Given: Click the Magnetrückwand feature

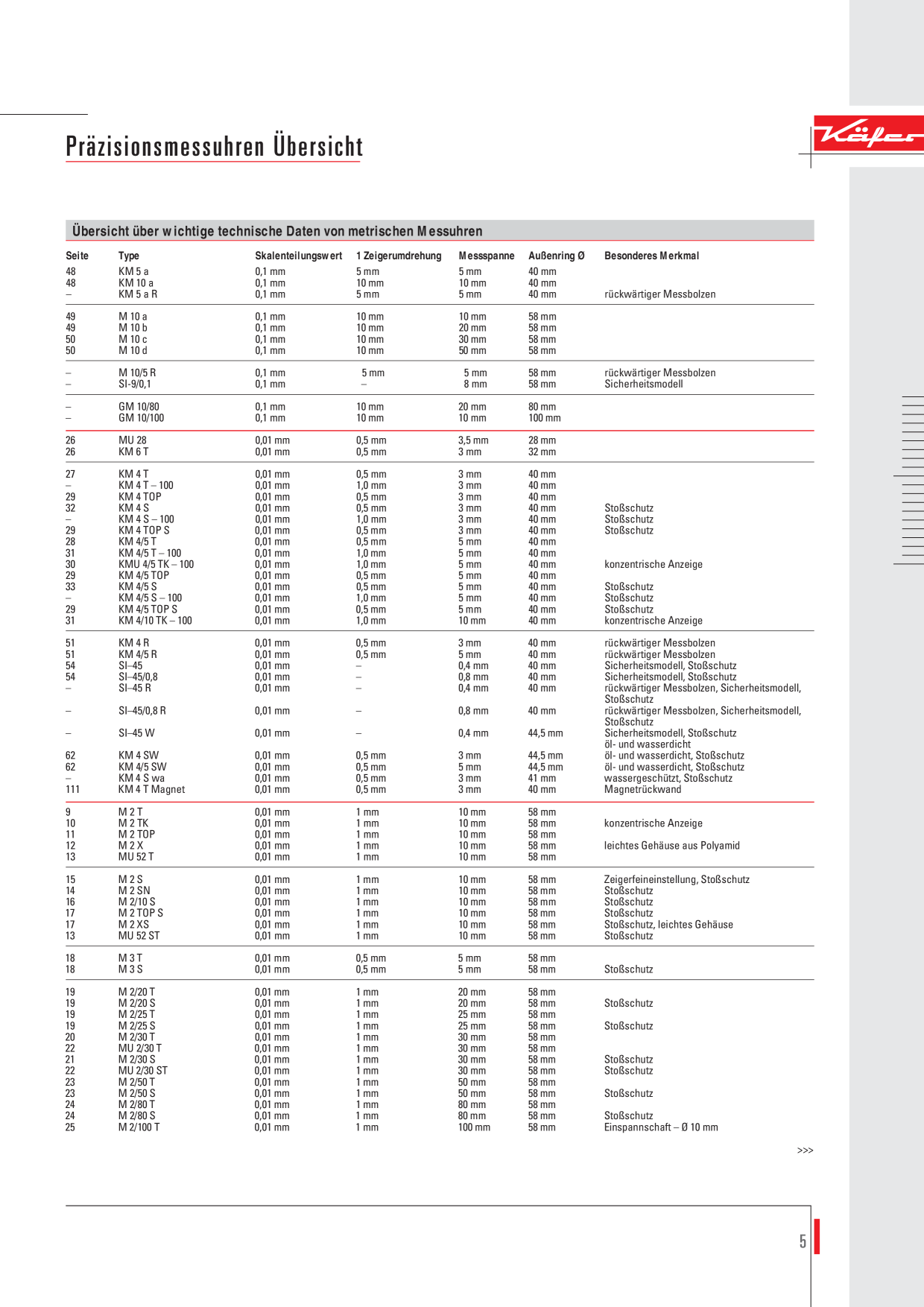Looking at the screenshot, I should pos(642,789).
